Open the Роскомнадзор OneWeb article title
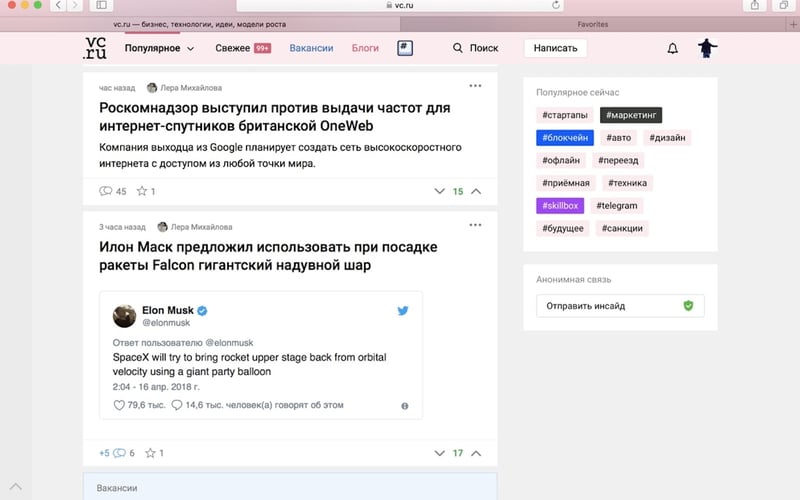 (274, 117)
